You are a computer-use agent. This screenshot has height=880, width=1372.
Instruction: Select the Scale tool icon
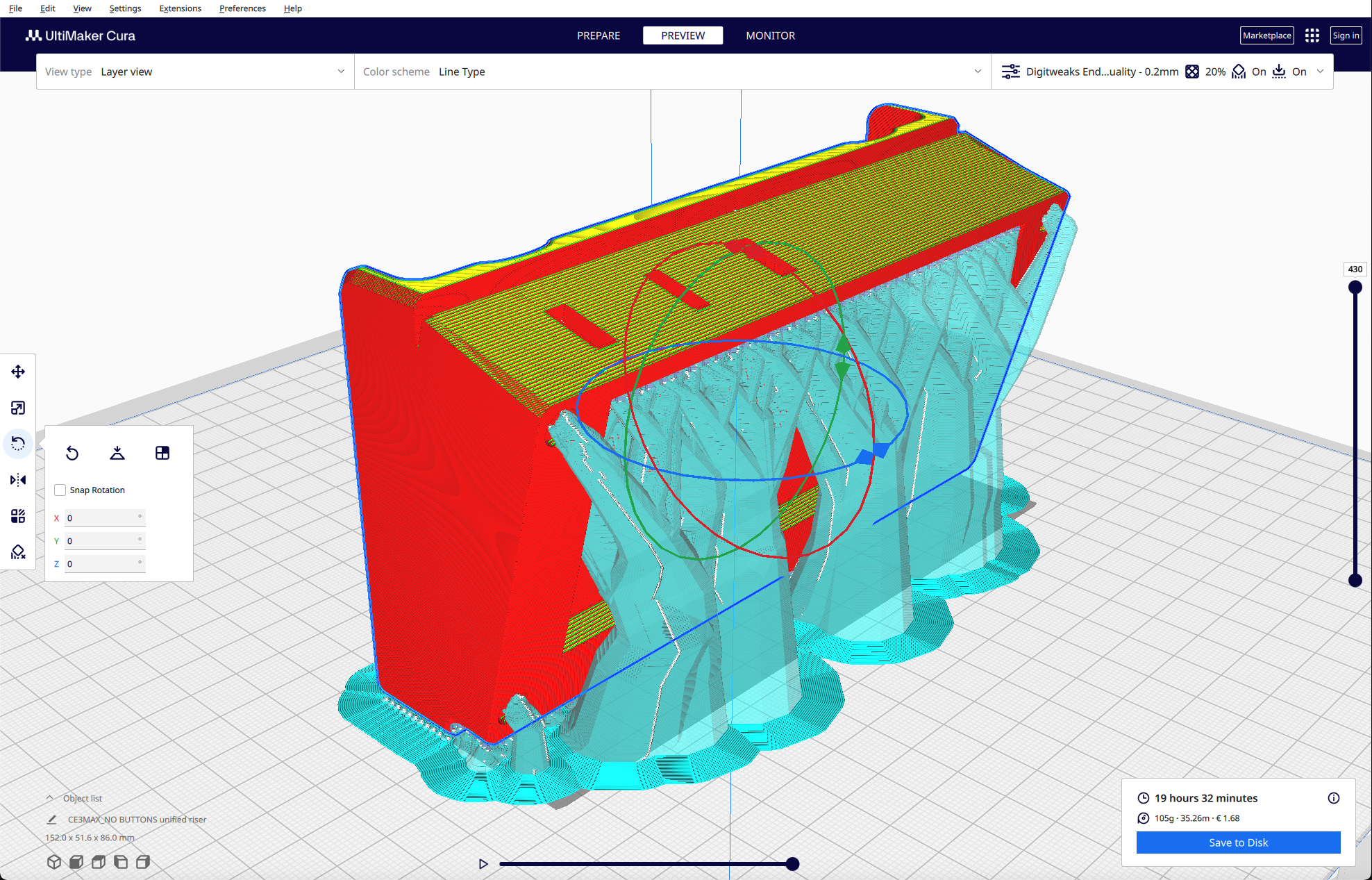click(18, 408)
